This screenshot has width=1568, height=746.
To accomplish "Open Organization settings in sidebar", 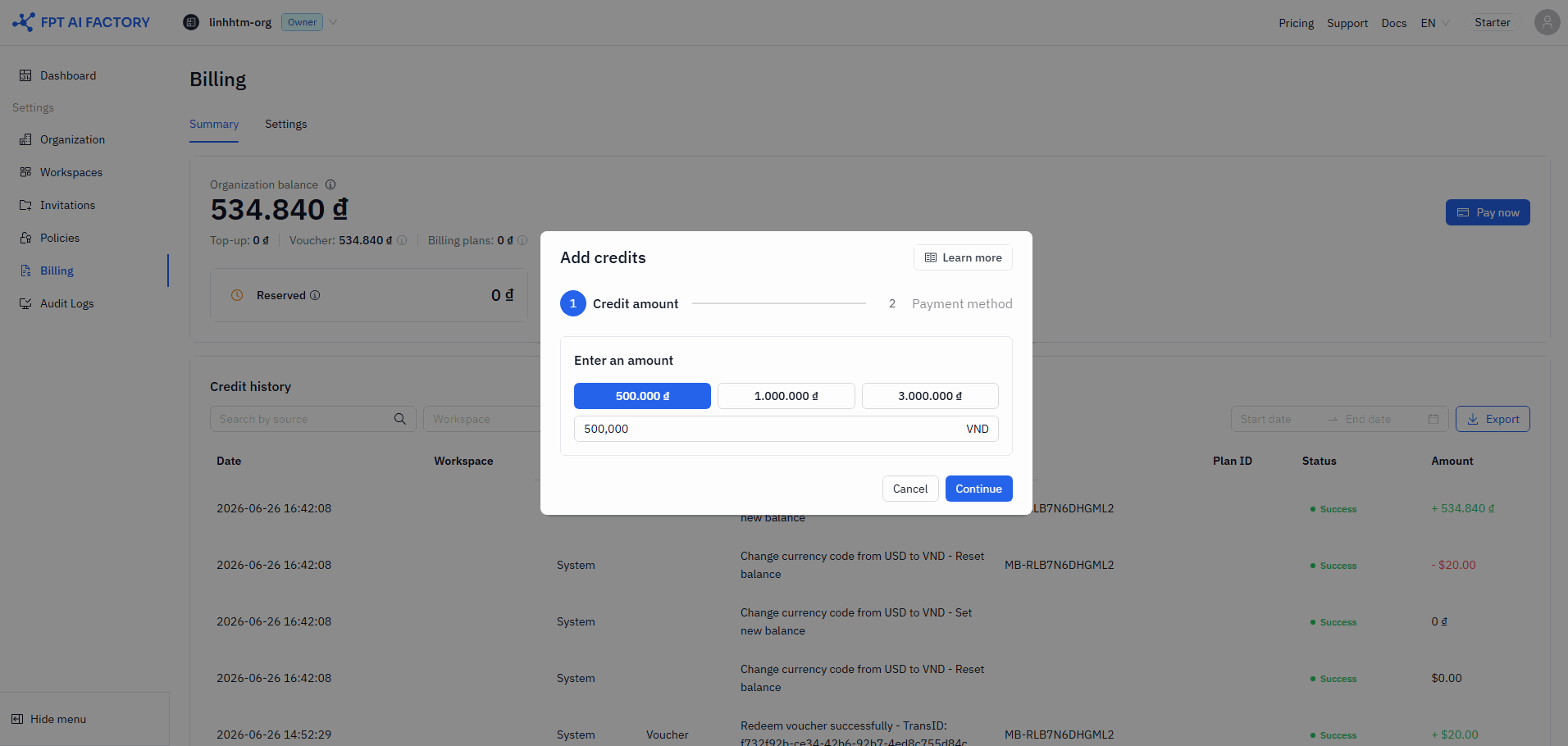I will pos(72,139).
